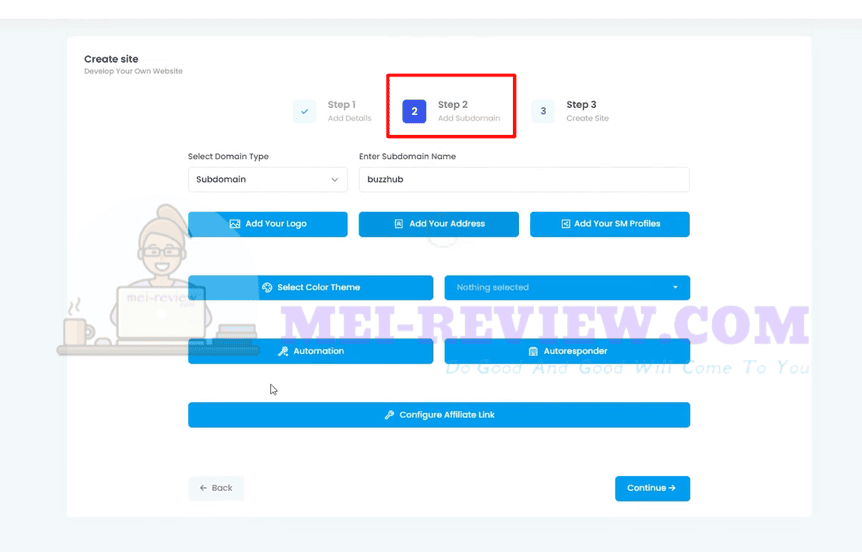
Task: Click Continue to proceed
Action: click(652, 488)
